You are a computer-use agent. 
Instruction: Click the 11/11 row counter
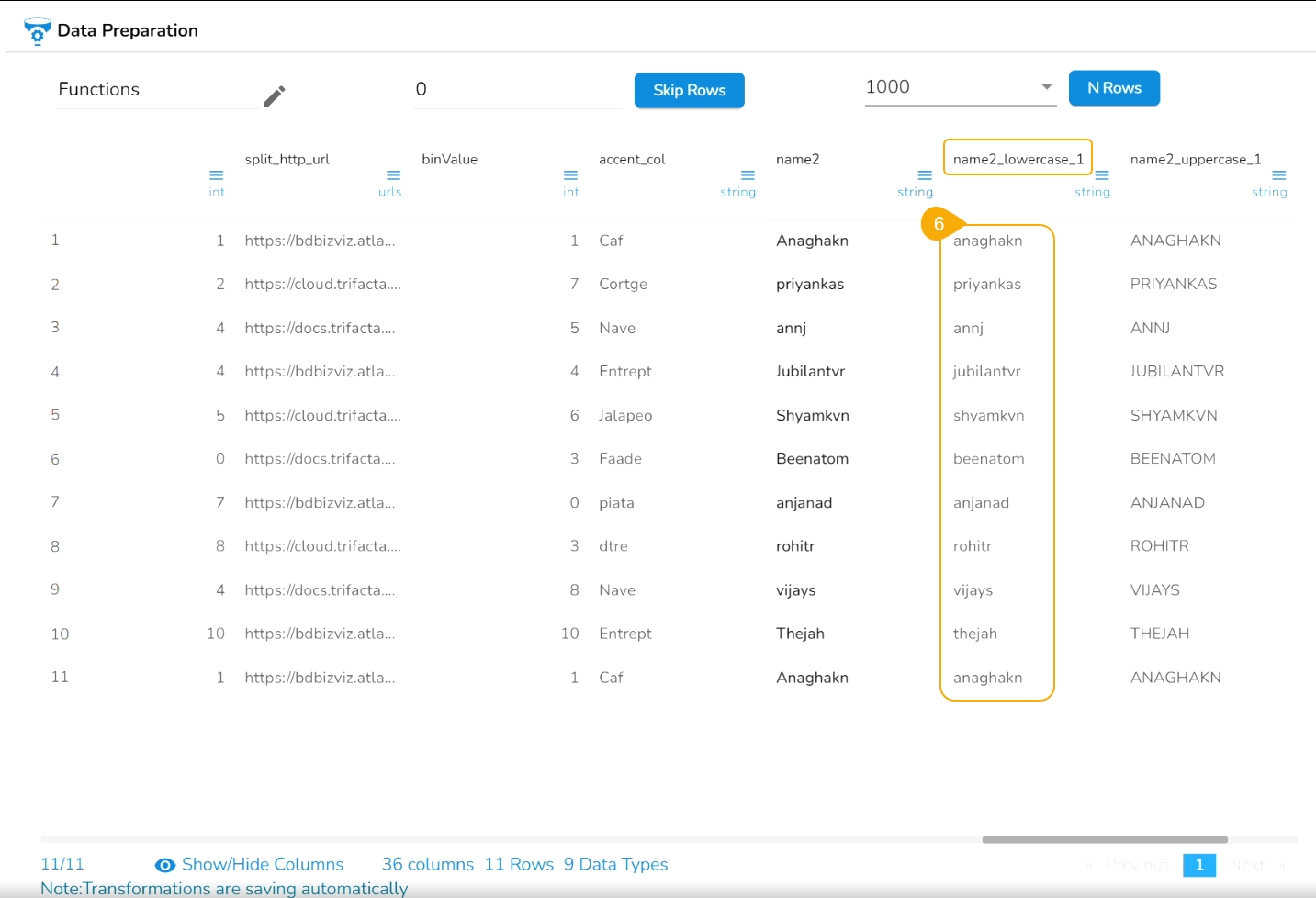62,864
